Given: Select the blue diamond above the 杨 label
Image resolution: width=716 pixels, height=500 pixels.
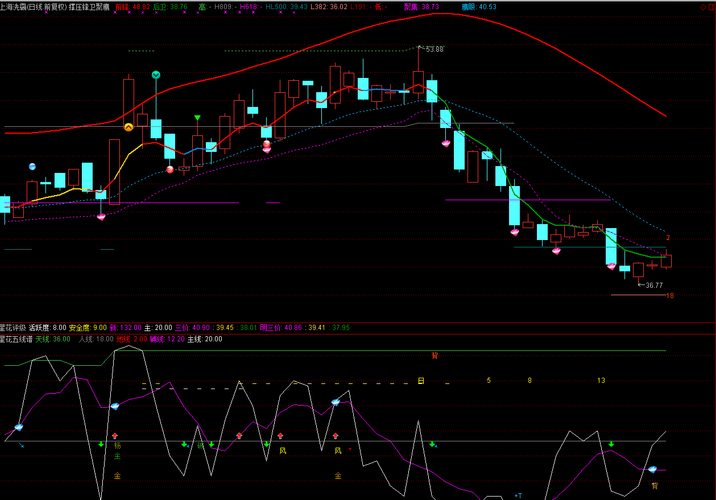Looking at the screenshot, I should point(115,406).
